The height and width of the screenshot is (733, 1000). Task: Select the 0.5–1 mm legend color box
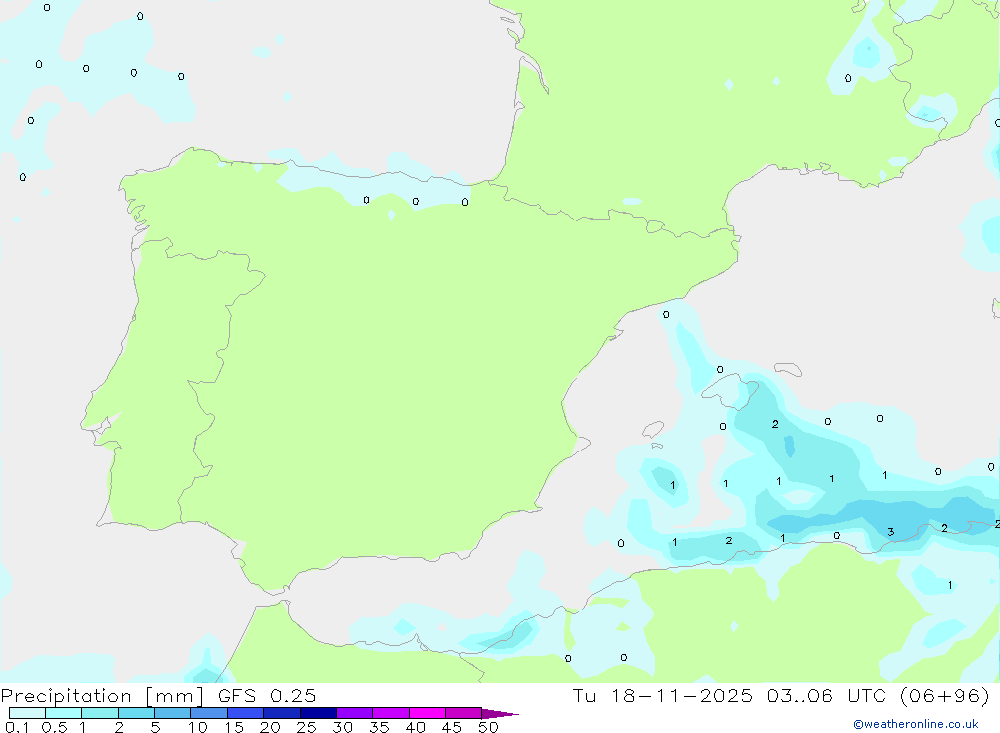coord(64,713)
